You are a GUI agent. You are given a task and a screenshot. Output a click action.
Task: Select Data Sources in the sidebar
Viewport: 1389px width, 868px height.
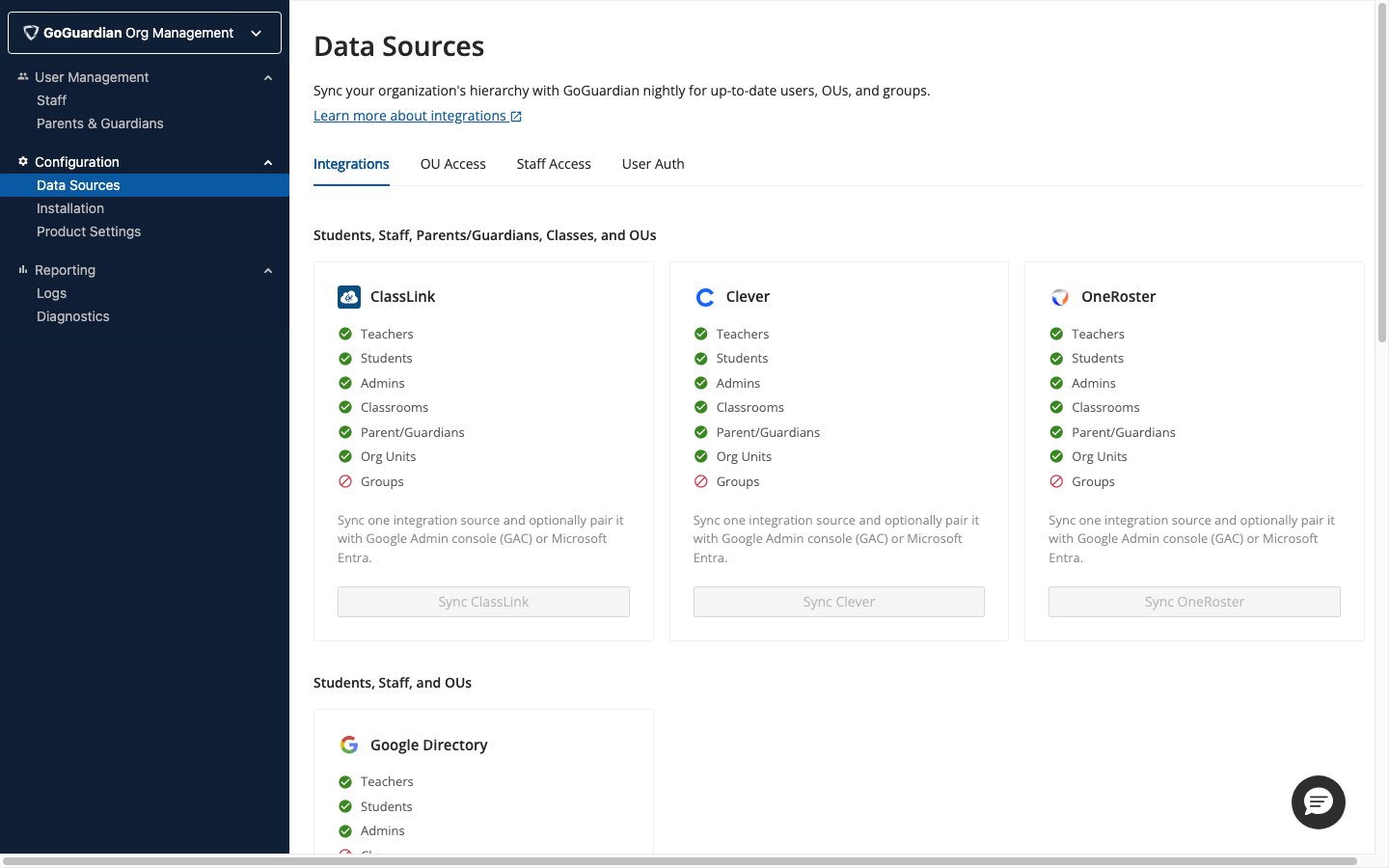click(145, 185)
